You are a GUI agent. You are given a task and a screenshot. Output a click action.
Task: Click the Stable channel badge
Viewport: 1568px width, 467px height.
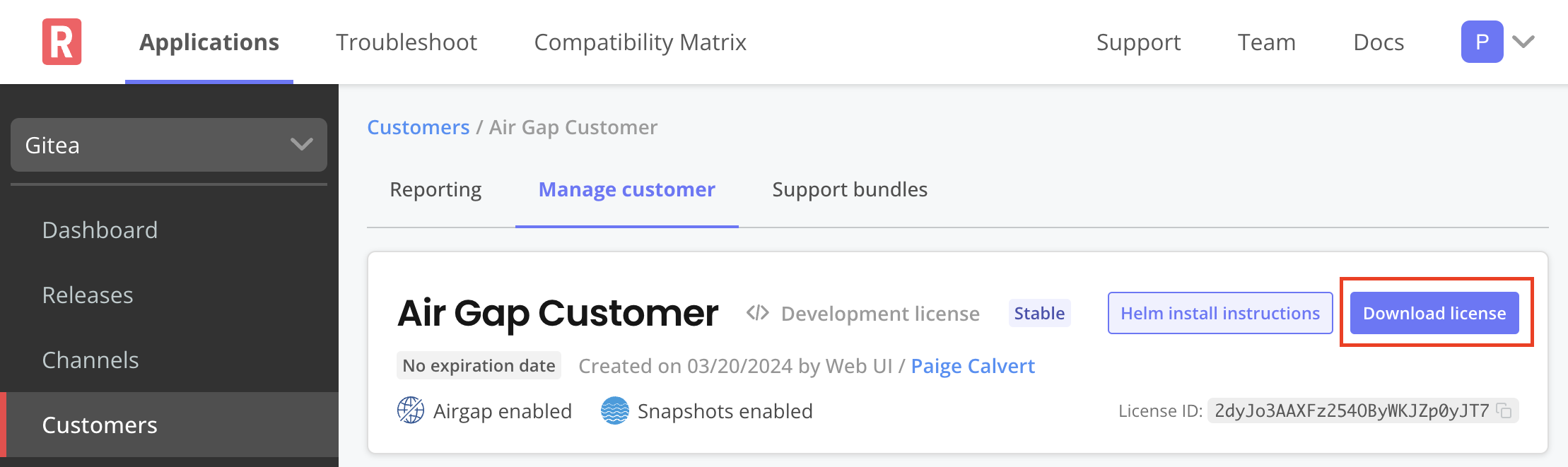point(1038,313)
